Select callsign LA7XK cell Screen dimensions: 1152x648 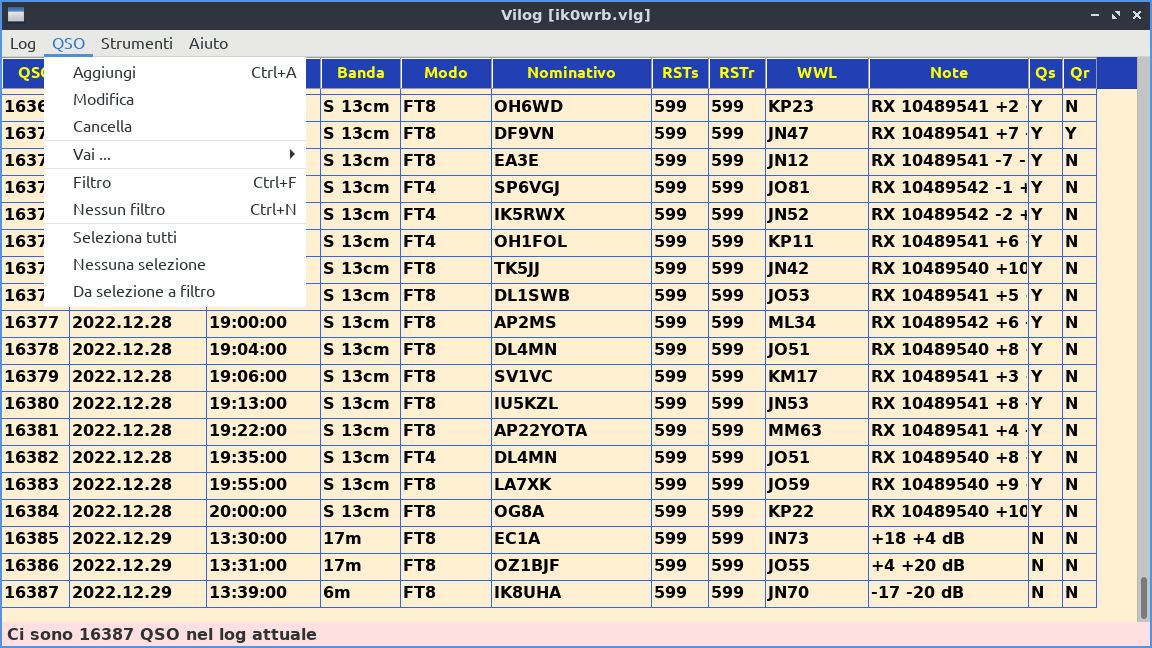click(572, 484)
